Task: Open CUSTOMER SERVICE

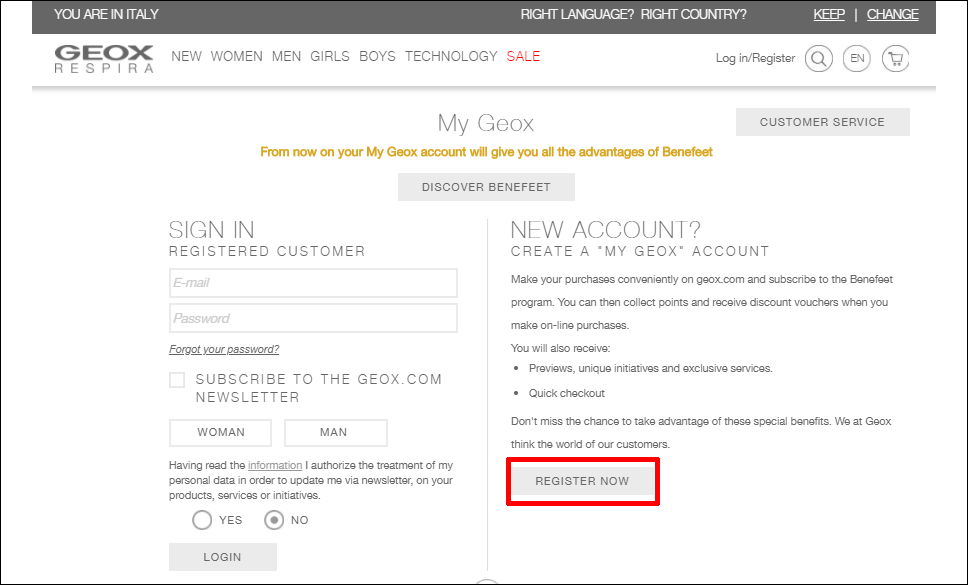Action: tap(822, 122)
